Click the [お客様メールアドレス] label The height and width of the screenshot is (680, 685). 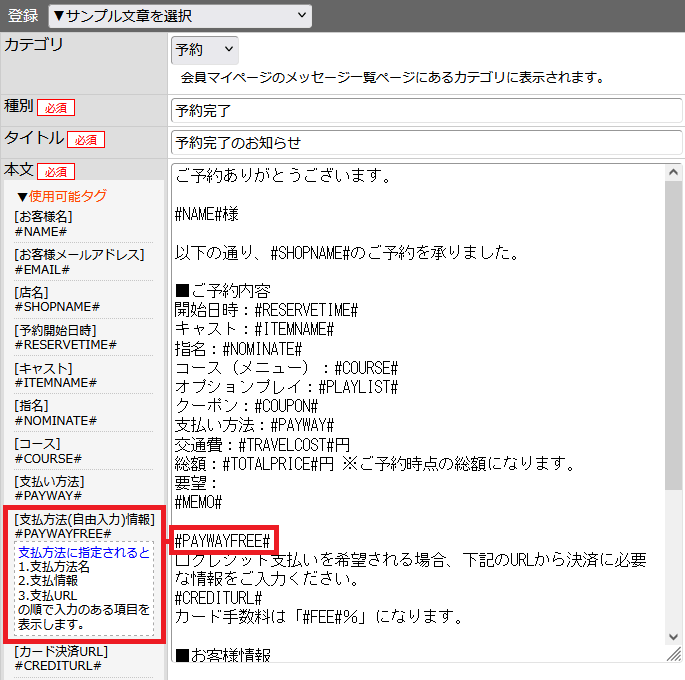[x=79, y=255]
